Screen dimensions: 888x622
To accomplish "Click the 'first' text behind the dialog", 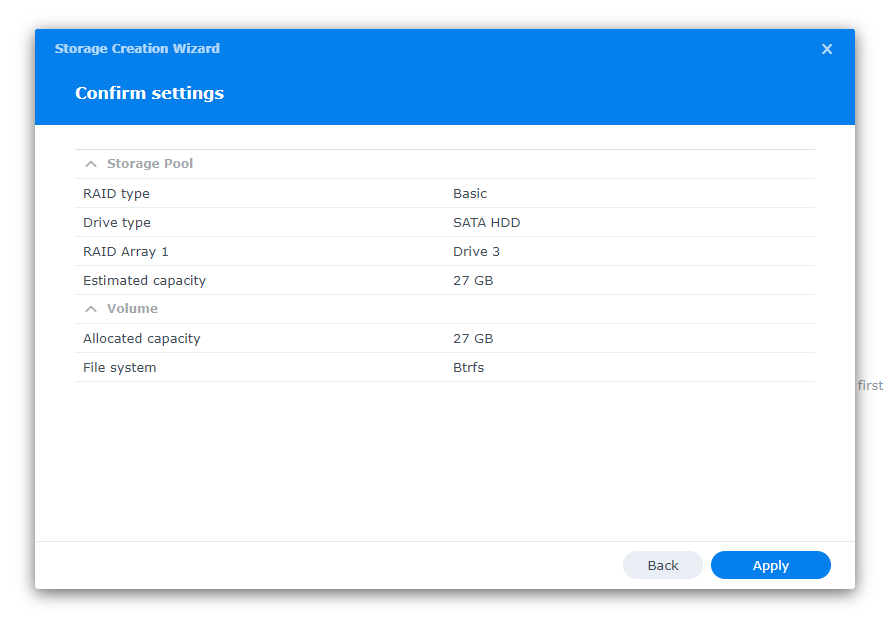I will pyautogui.click(x=870, y=385).
